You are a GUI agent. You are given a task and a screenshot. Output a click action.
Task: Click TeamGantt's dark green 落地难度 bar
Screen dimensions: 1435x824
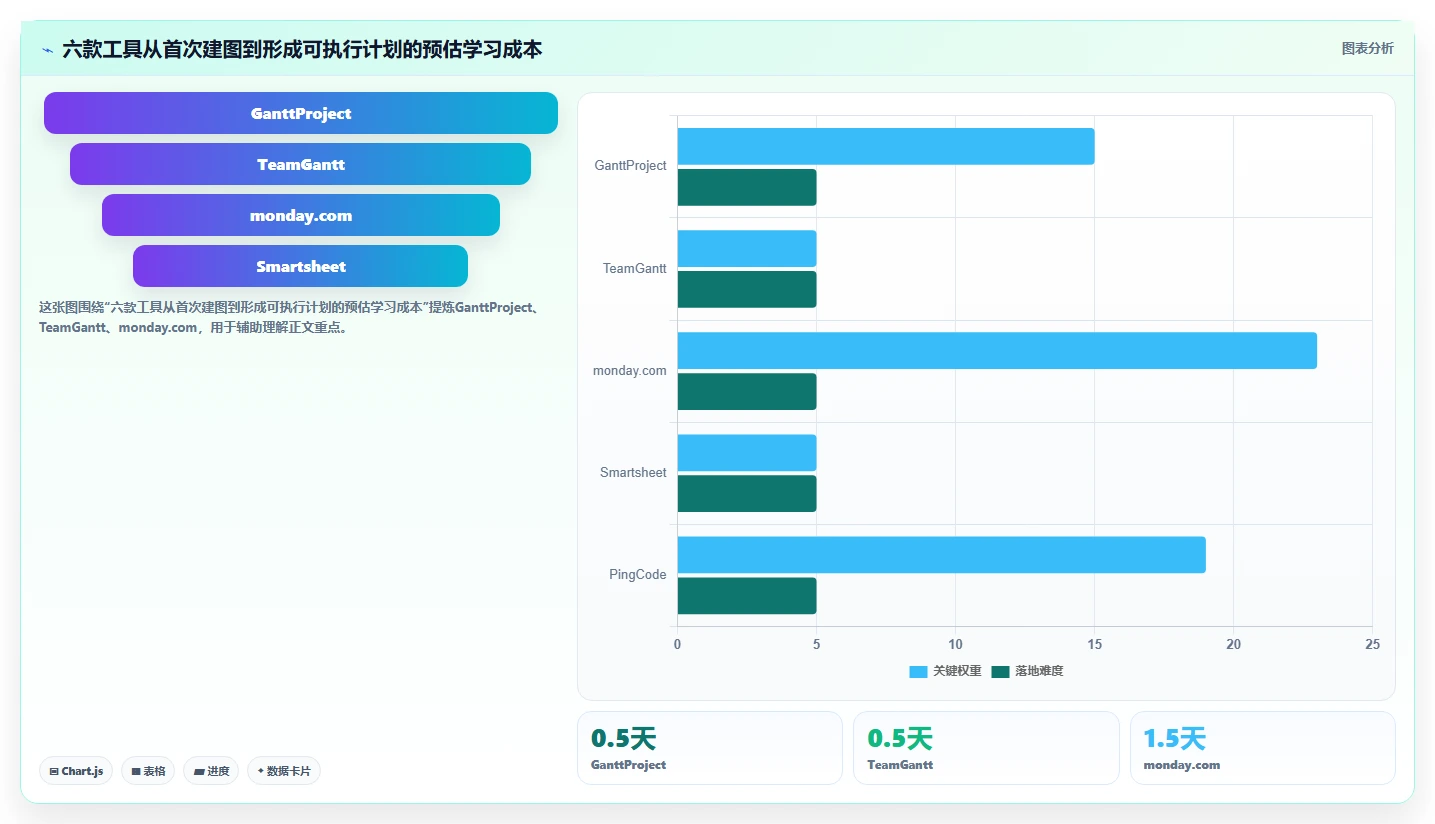coord(747,289)
